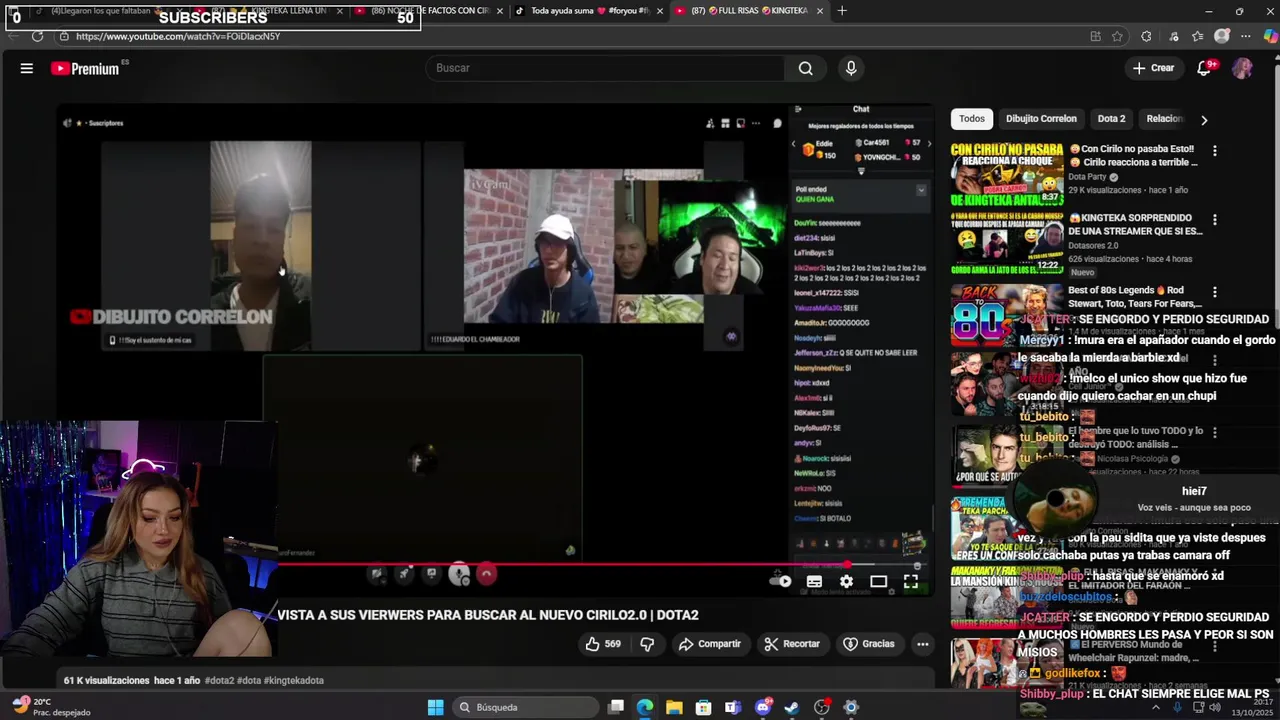Like the video with 569 likes
This screenshot has width=1280, height=720.
point(603,644)
